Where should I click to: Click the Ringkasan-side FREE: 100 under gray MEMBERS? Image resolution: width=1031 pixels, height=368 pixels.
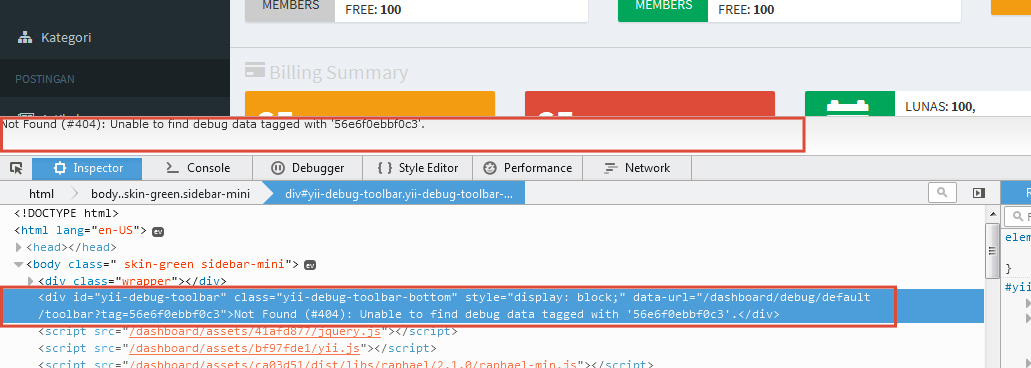click(x=373, y=9)
